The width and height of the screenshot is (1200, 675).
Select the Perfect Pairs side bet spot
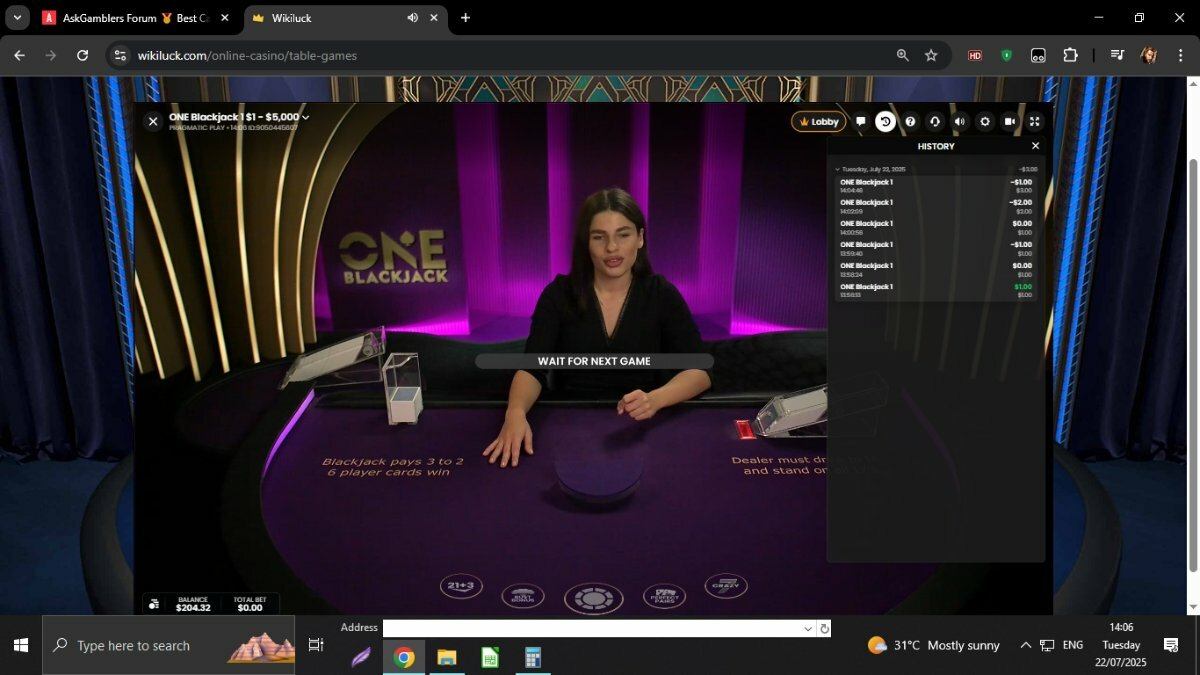664,596
